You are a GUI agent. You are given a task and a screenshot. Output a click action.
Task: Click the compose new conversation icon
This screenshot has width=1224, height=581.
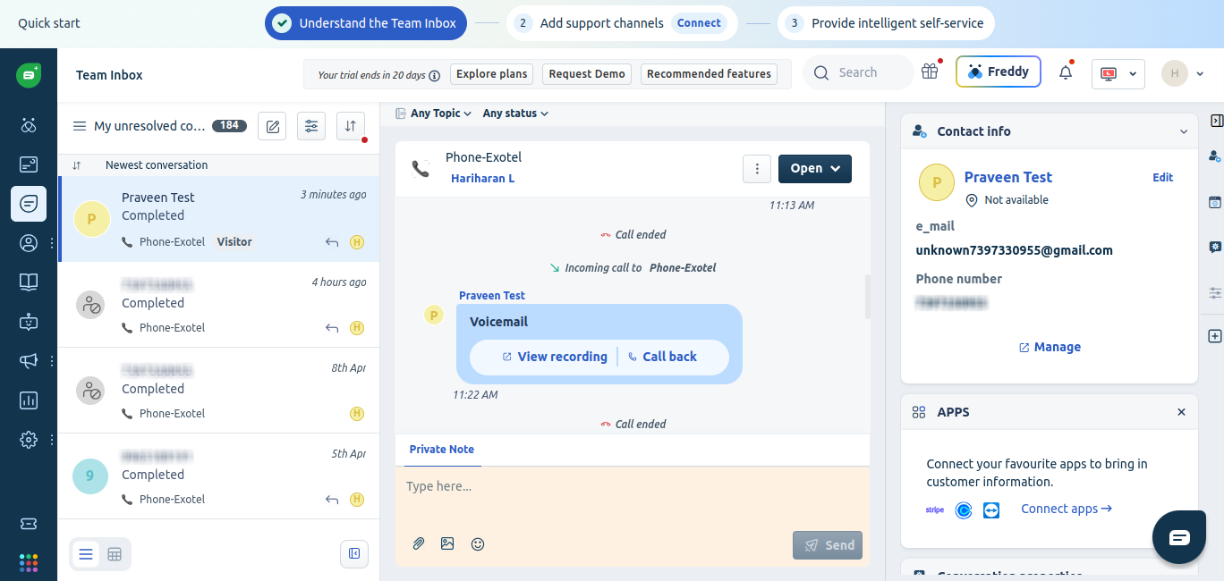[272, 126]
